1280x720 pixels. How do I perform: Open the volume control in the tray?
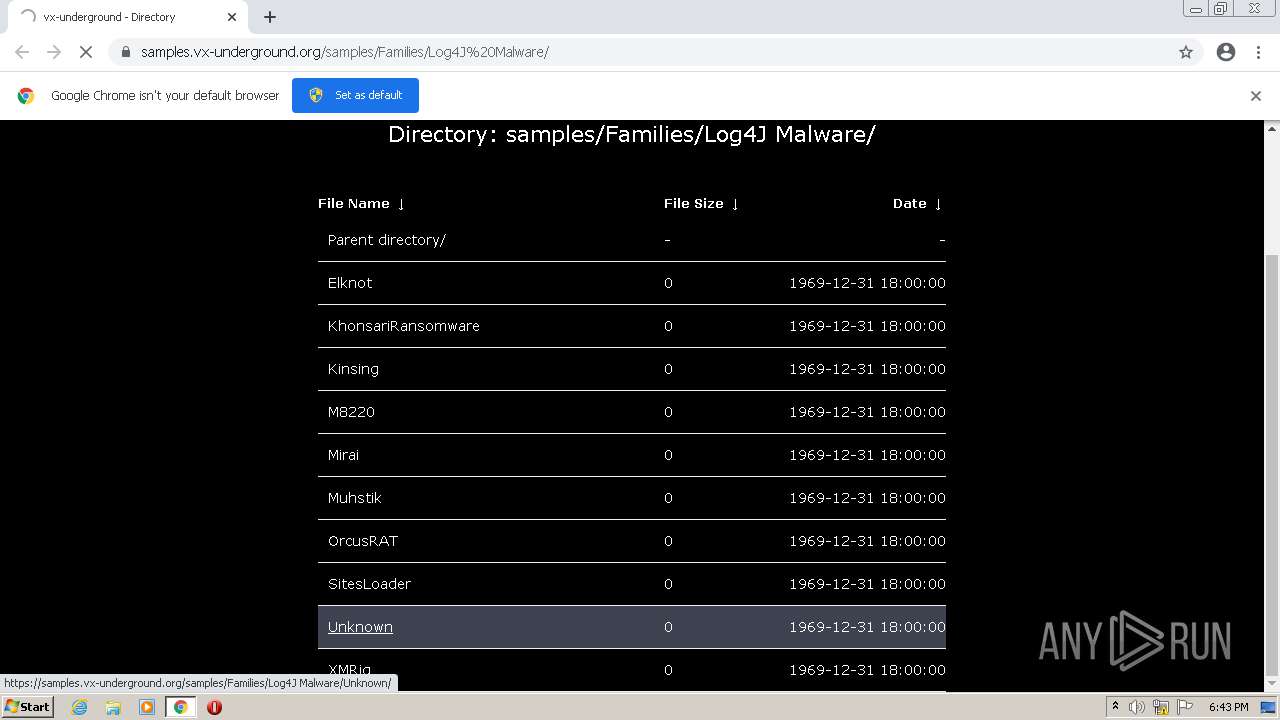coord(1137,707)
